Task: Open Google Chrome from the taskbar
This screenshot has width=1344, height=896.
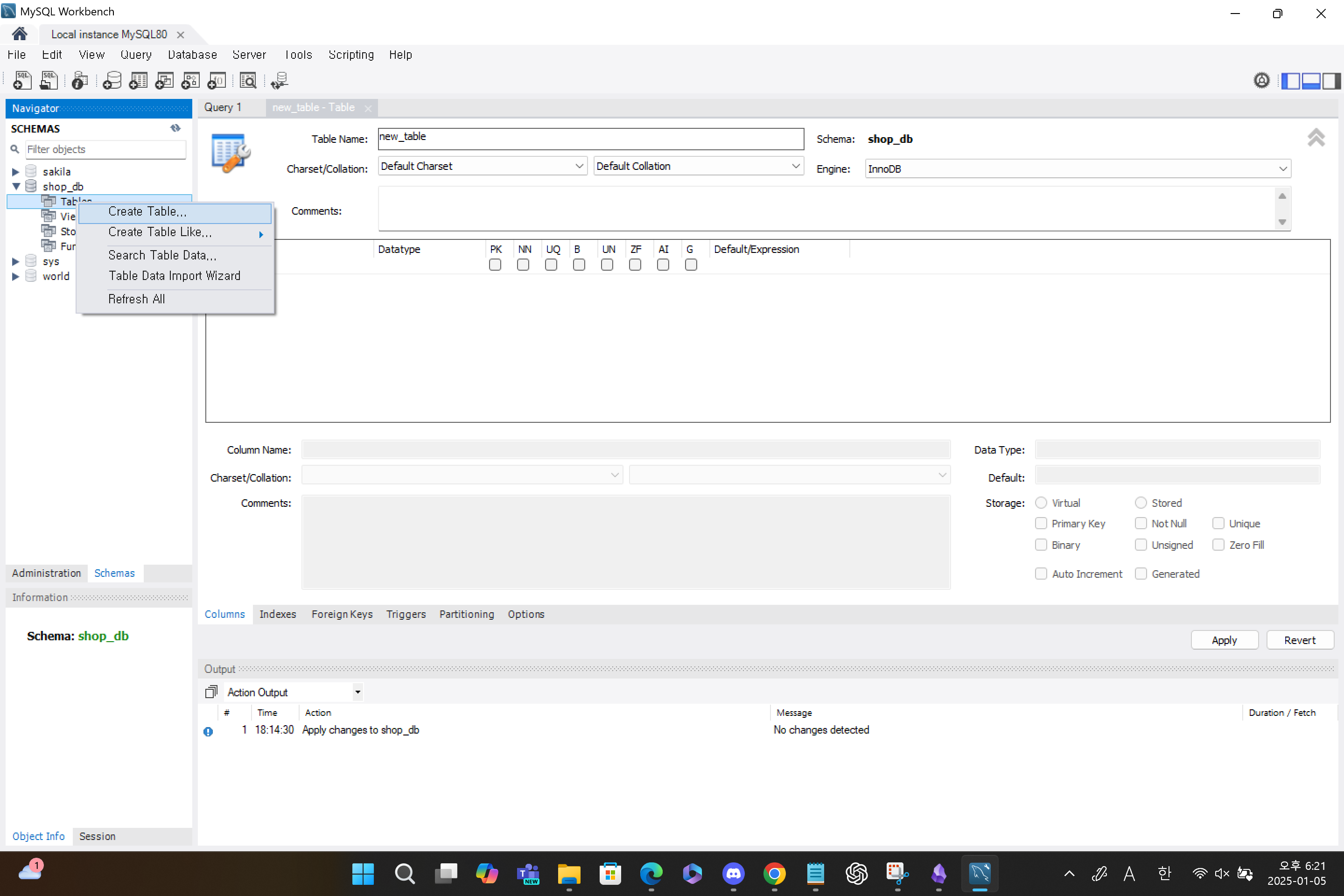Action: 774,874
